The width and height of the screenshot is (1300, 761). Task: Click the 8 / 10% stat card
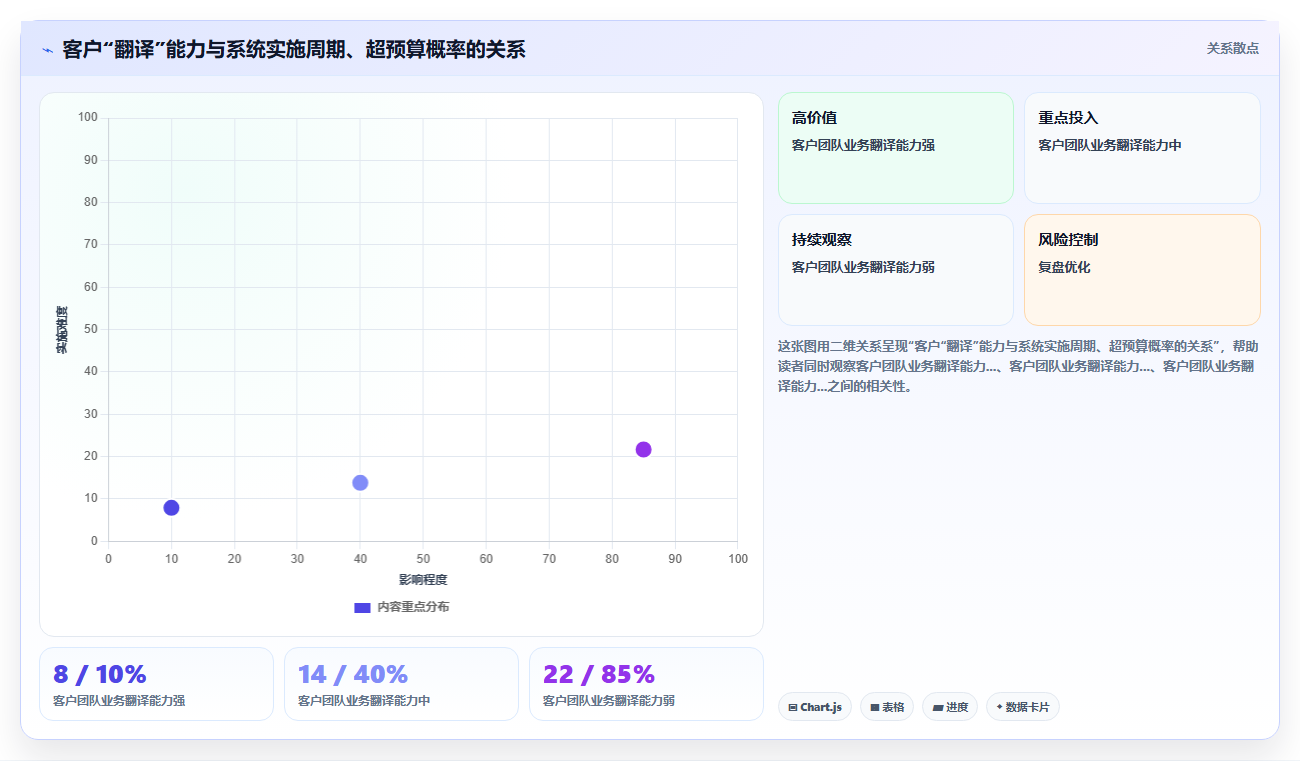point(156,684)
